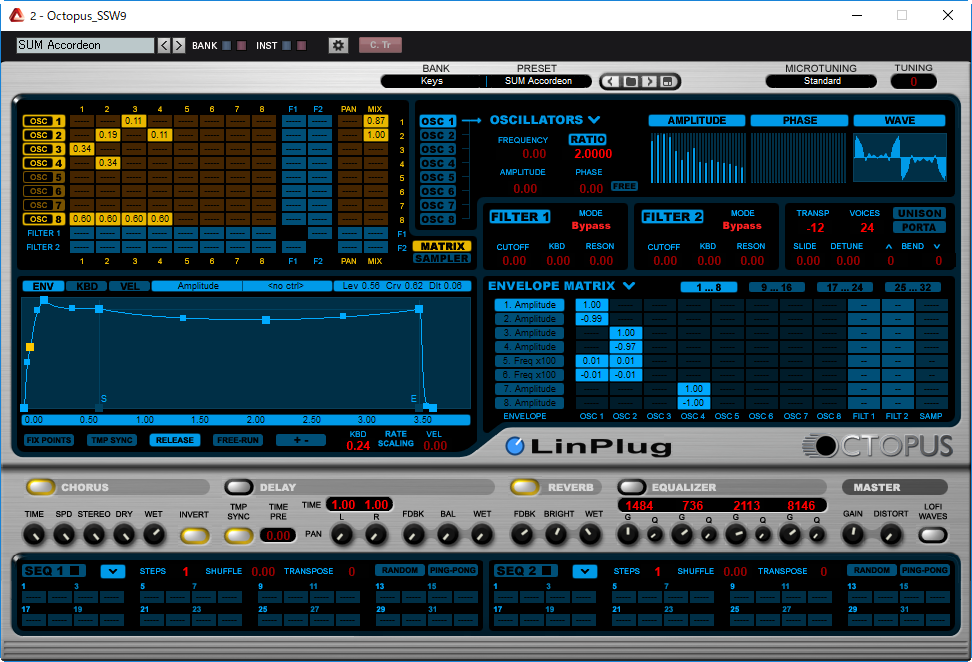Click the LinPlug blue logo knob

click(x=515, y=446)
